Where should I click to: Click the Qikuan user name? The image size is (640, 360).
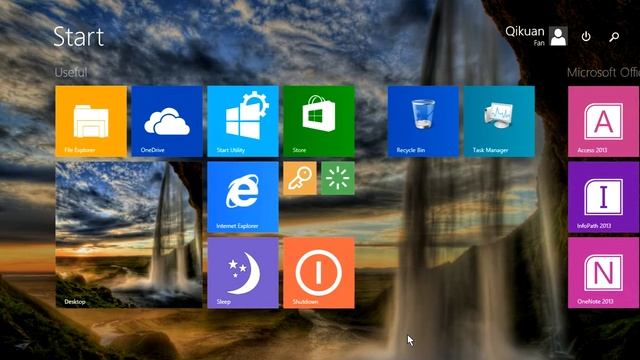[x=524, y=31]
